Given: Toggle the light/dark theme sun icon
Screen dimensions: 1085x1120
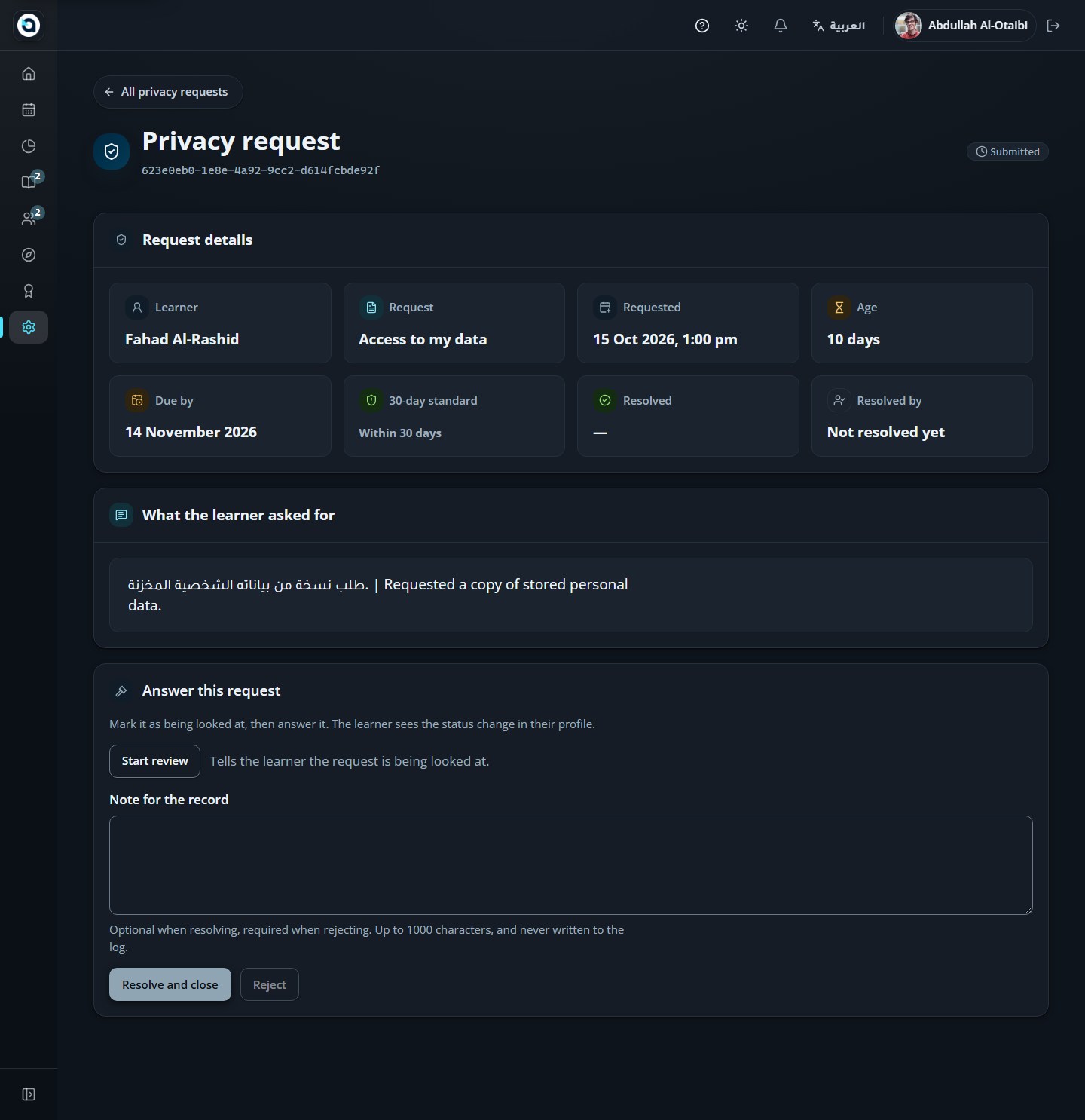Looking at the screenshot, I should point(741,26).
